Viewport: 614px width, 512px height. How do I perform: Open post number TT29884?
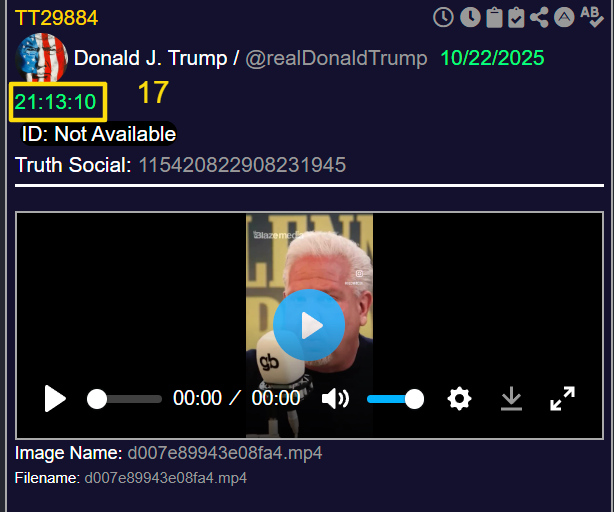[x=56, y=18]
